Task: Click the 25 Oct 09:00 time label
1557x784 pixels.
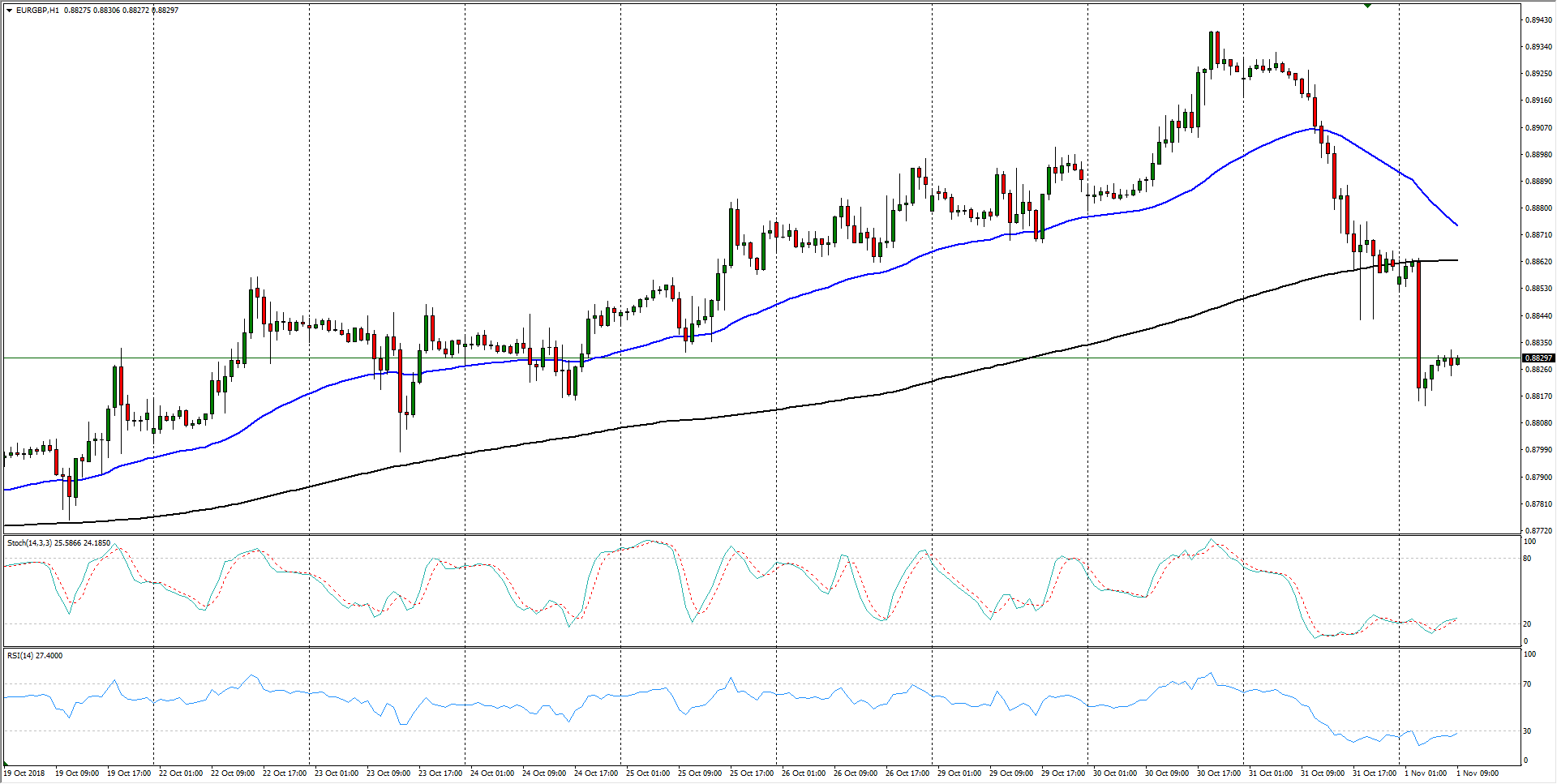Action: point(699,773)
